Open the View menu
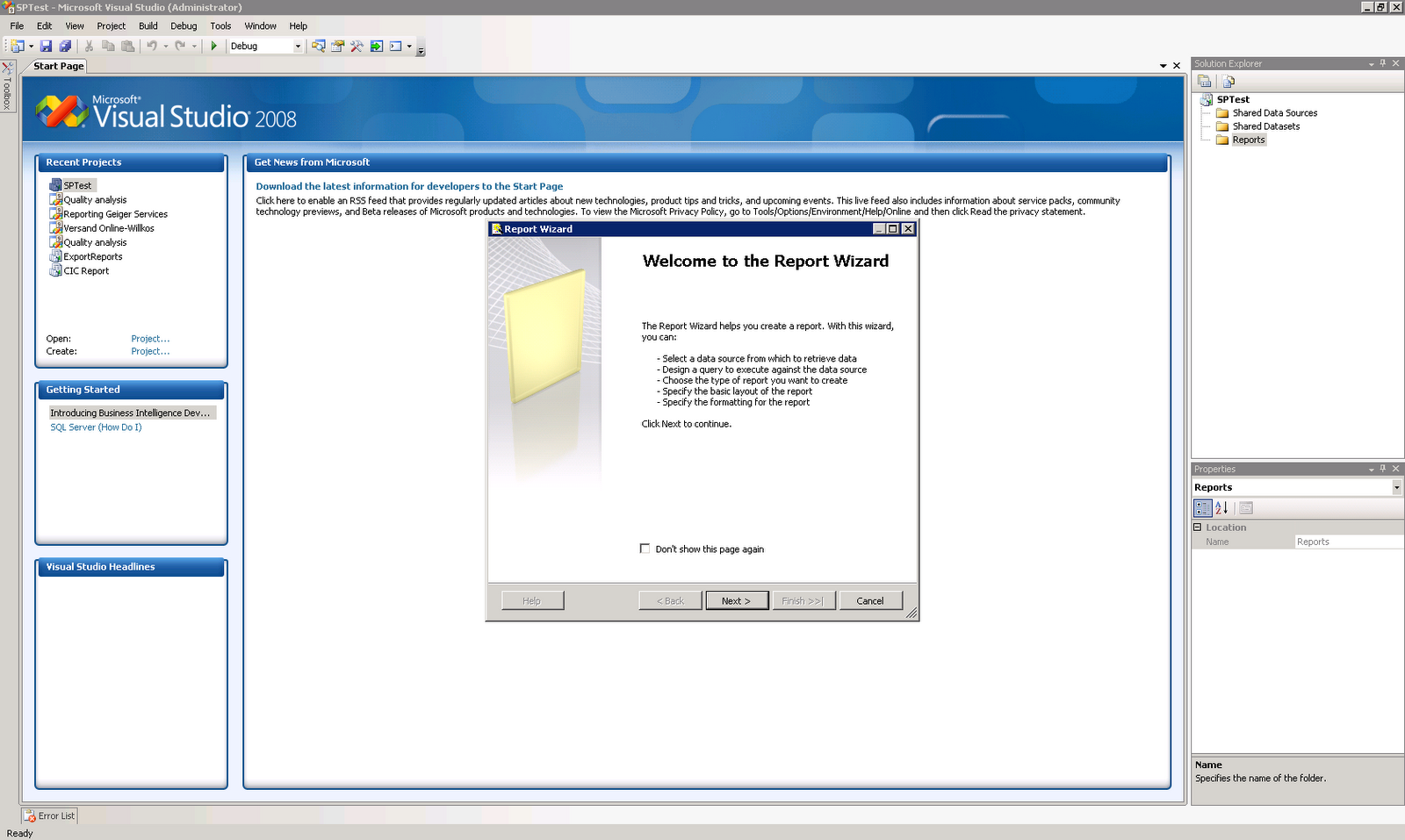The height and width of the screenshot is (840, 1405). [75, 26]
